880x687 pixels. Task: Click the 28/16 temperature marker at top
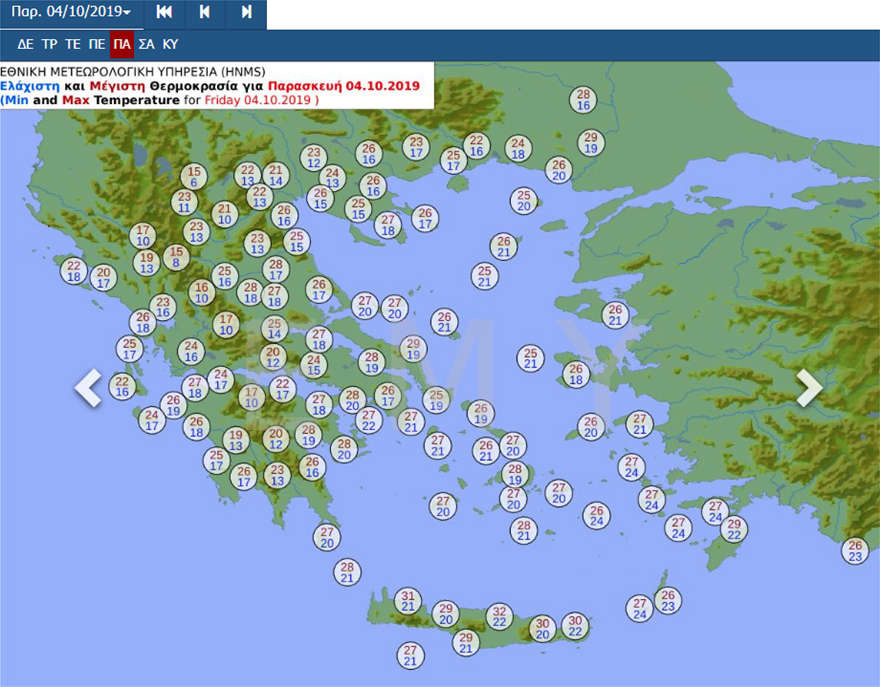coord(584,100)
